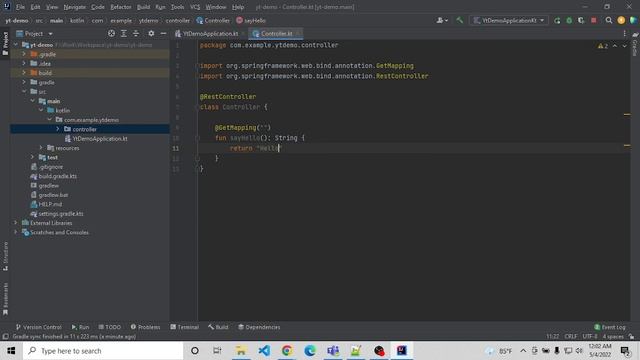This screenshot has width=640, height=360.
Task: Open the Bookmarks sidebar tool button
Action: point(5,299)
